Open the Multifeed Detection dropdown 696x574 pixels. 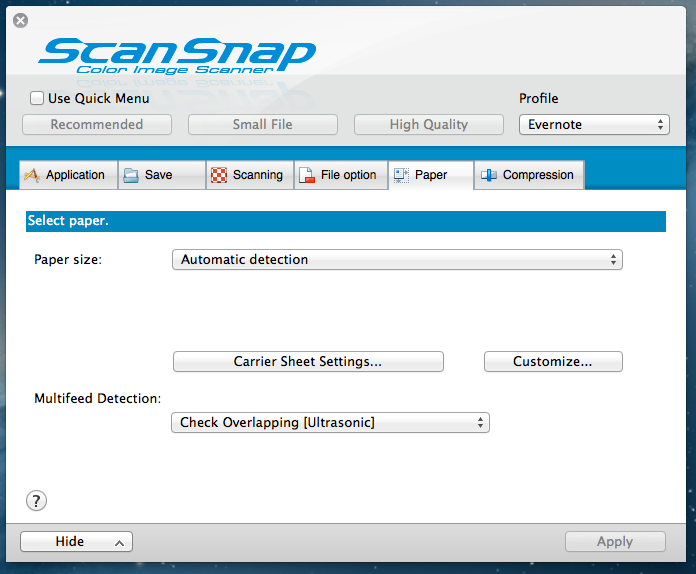click(330, 423)
